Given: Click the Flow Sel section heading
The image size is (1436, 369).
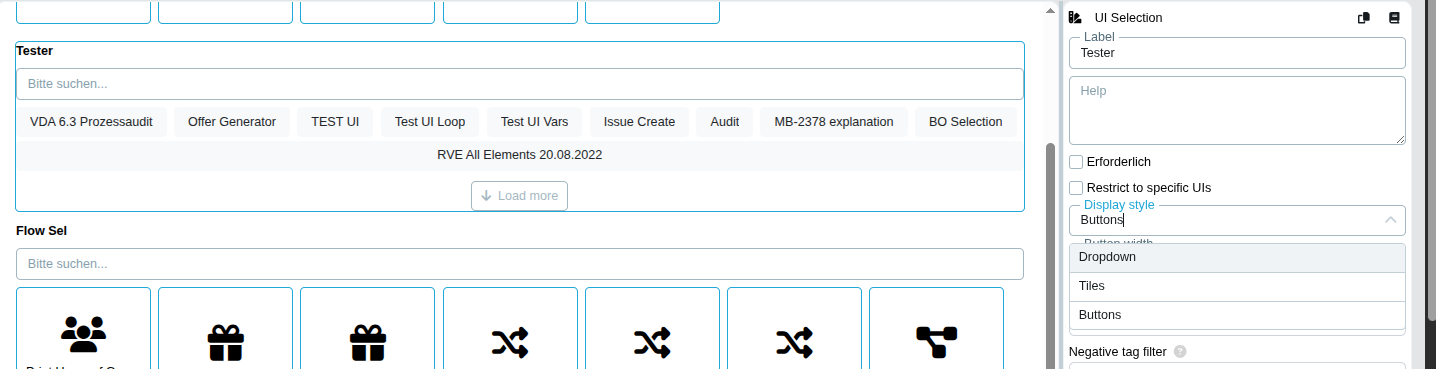Looking at the screenshot, I should (x=41, y=230).
